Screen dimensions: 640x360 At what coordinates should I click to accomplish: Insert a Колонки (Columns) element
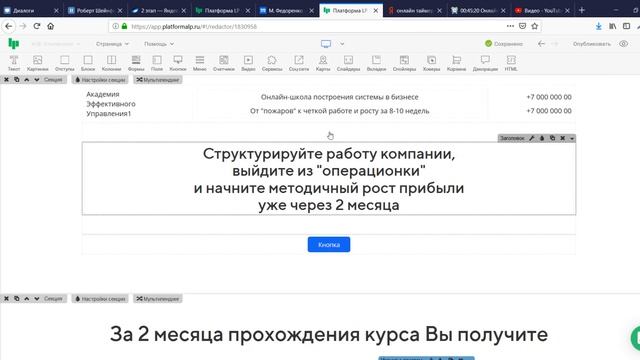tap(111, 63)
